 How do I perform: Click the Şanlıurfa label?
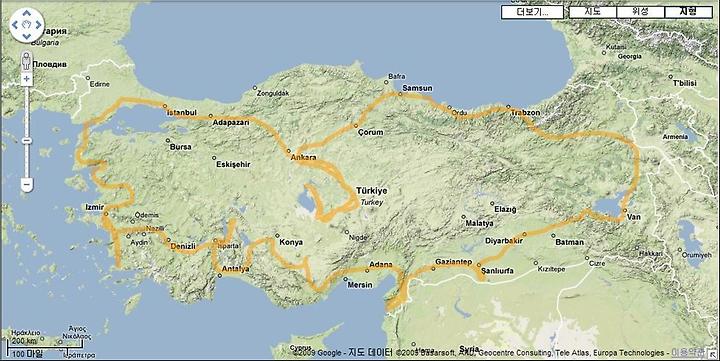point(497,271)
